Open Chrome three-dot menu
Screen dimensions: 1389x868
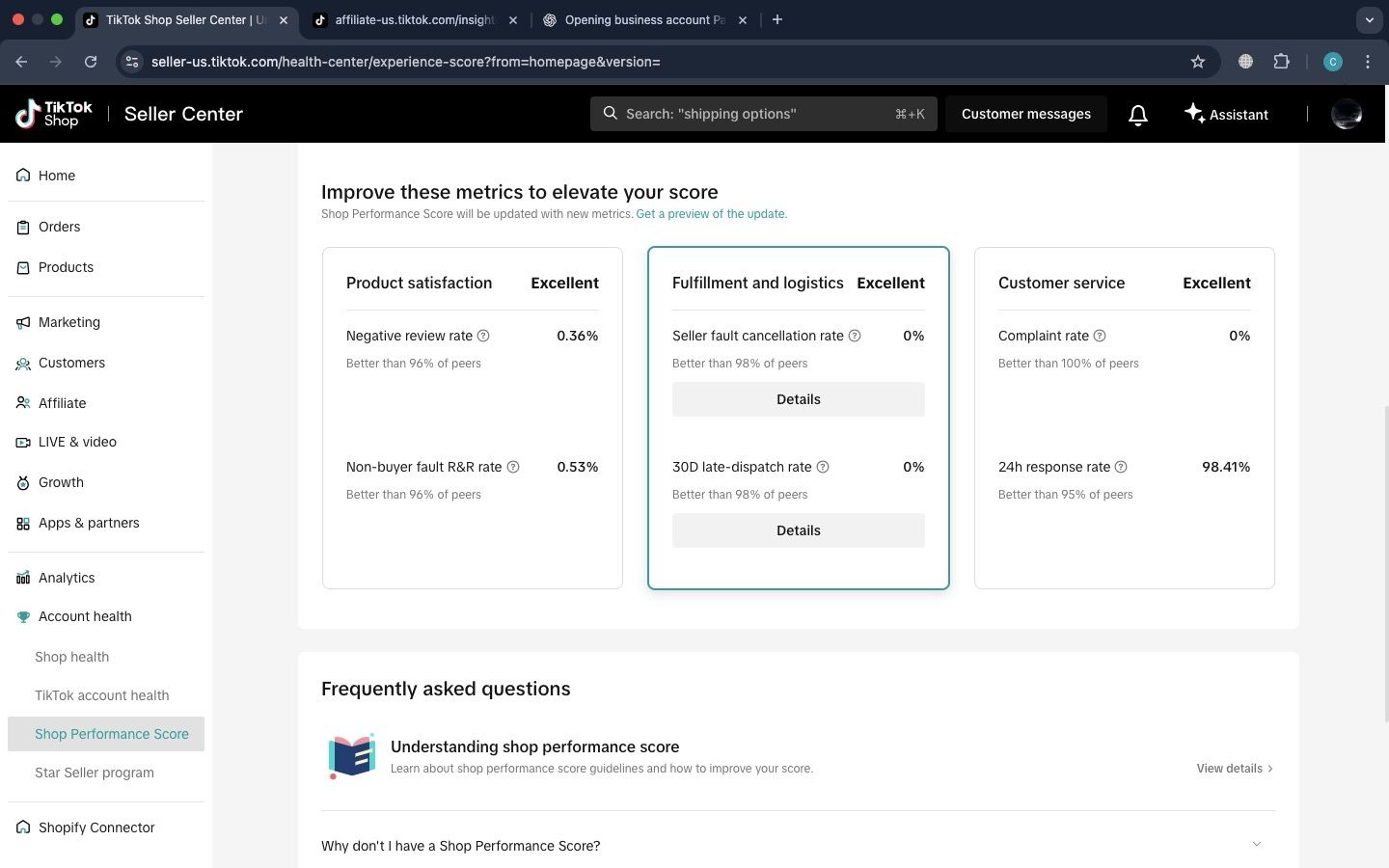click(1368, 62)
